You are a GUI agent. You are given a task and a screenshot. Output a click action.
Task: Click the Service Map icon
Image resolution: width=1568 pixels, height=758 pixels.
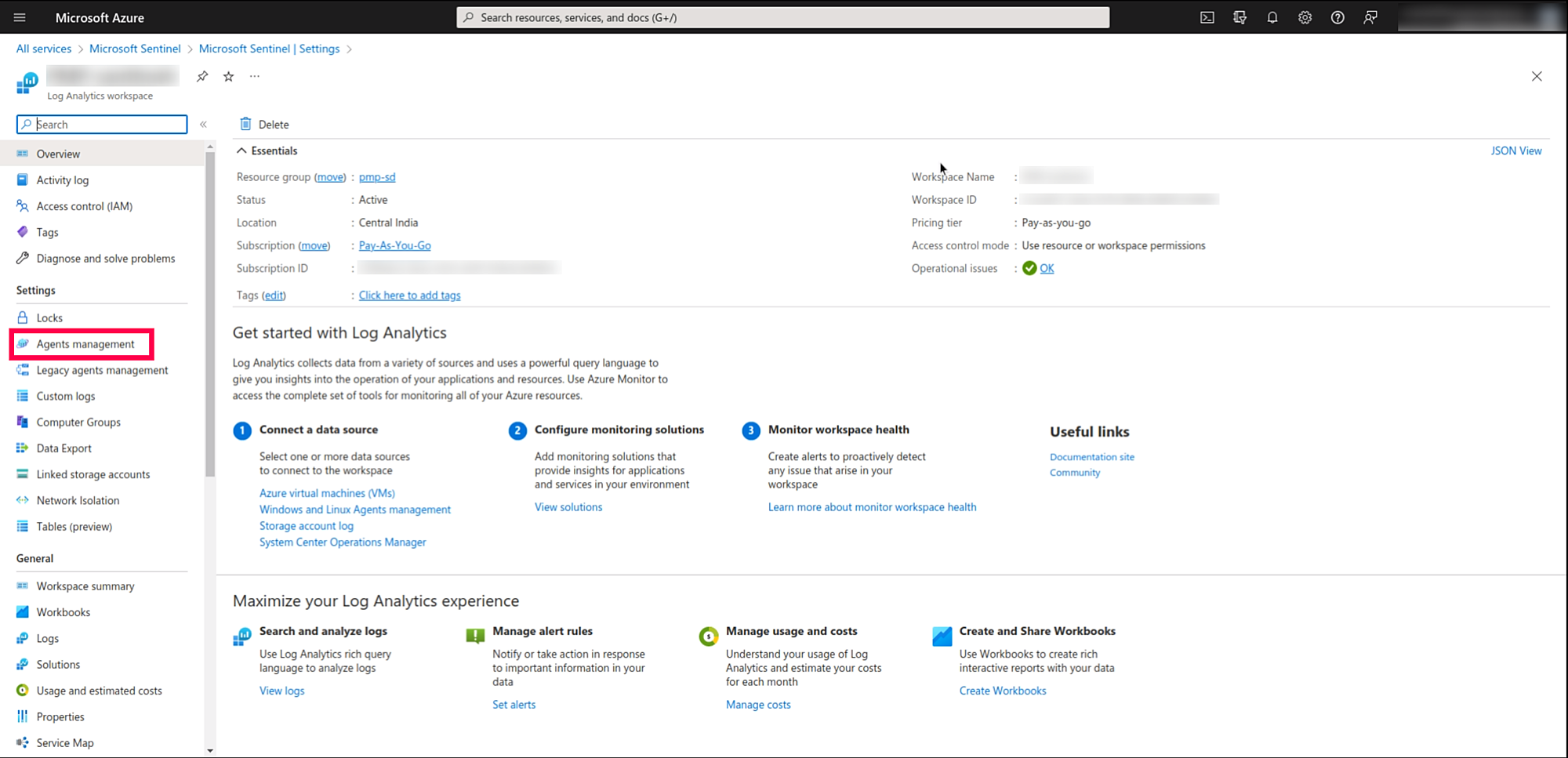(23, 742)
